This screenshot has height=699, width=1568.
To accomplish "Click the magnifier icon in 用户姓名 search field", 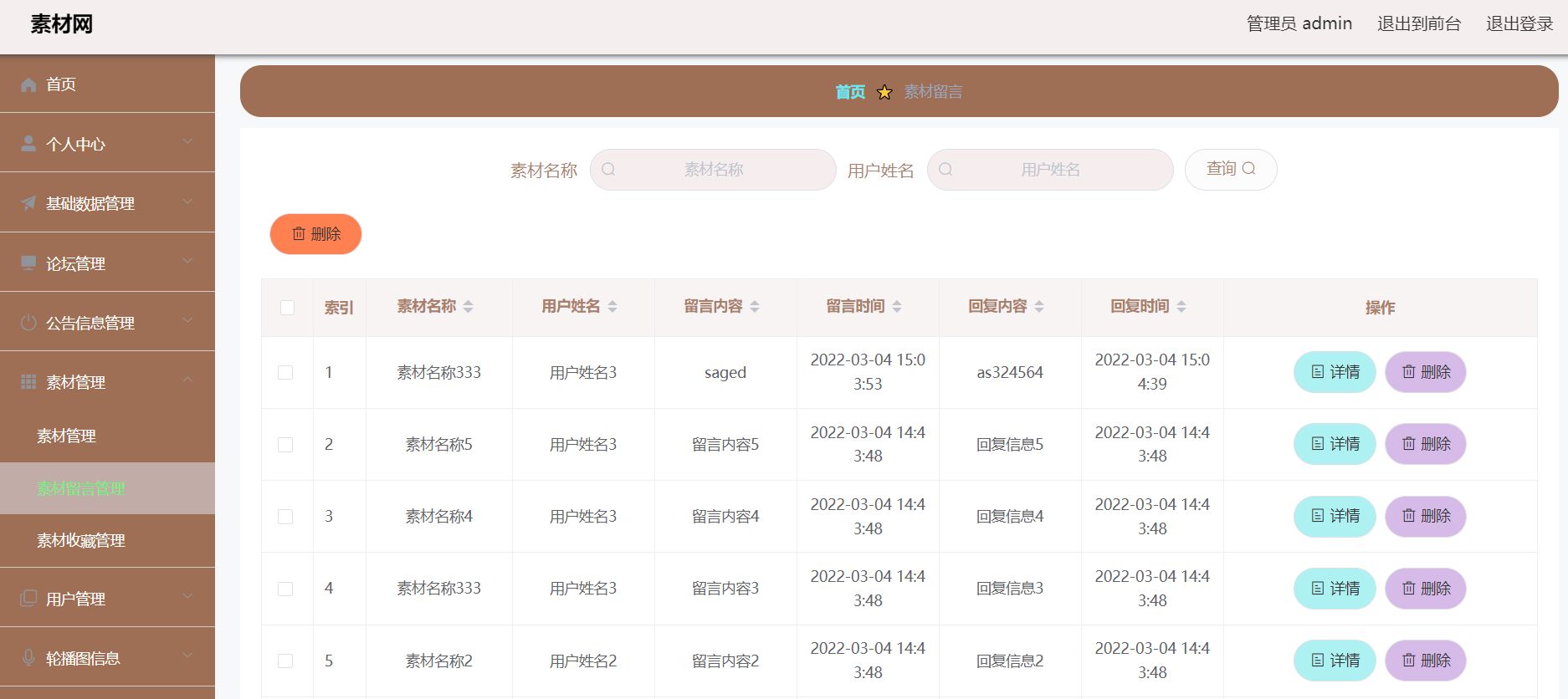I will point(945,170).
